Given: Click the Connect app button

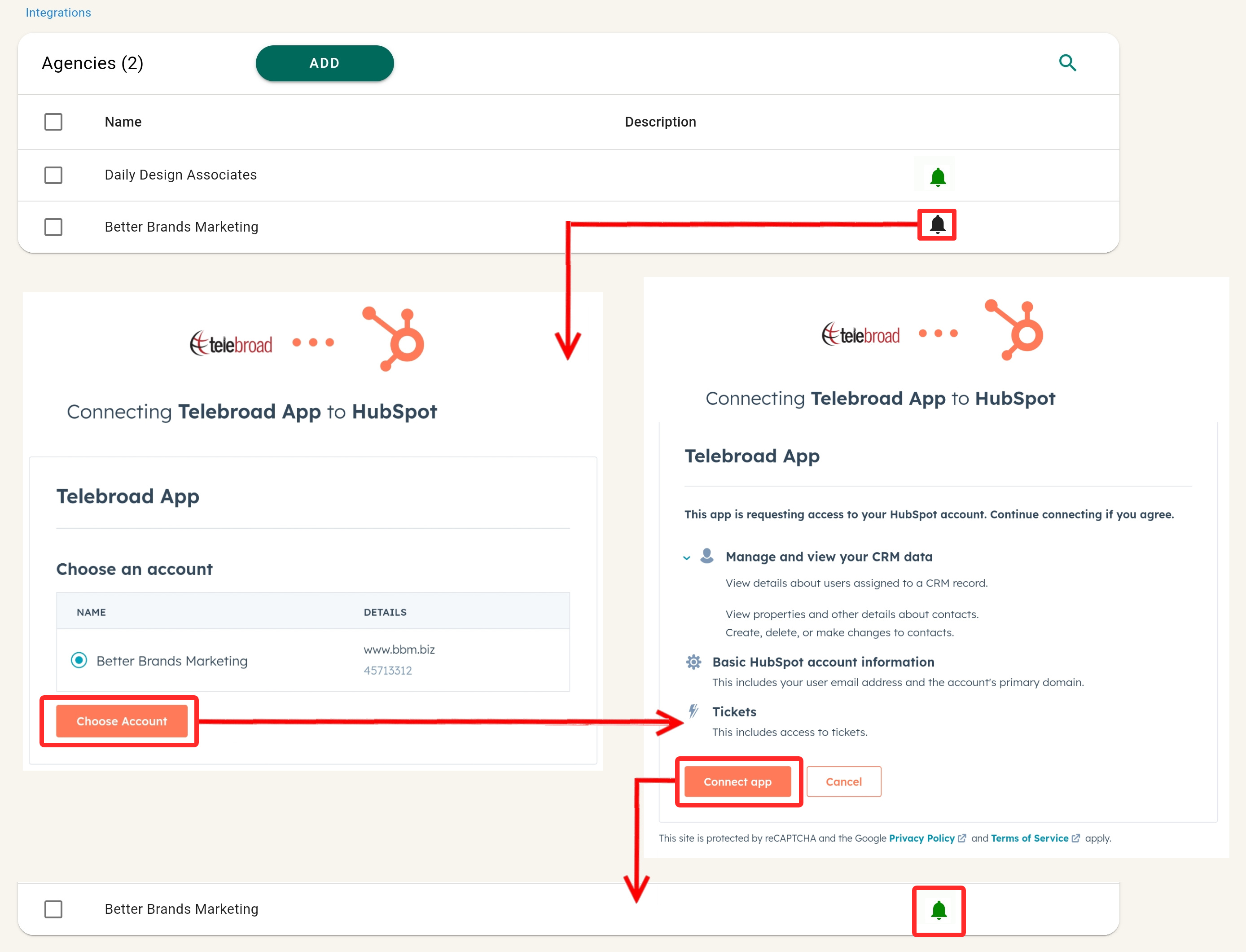Looking at the screenshot, I should 737,781.
